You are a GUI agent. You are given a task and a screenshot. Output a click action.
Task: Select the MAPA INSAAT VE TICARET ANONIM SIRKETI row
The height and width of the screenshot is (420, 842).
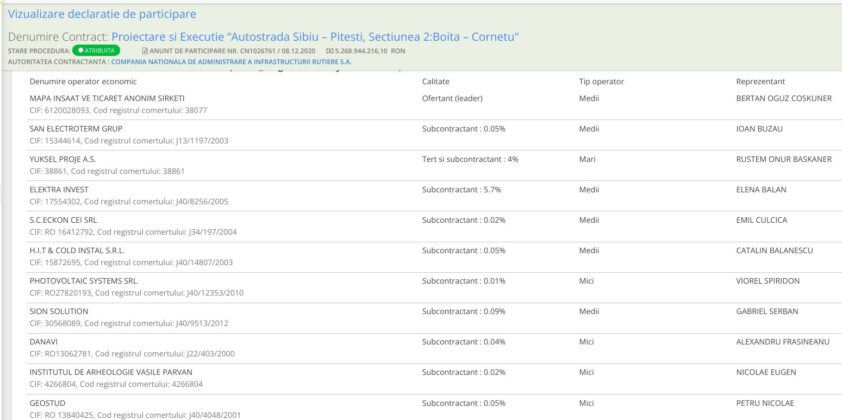(x=107, y=98)
